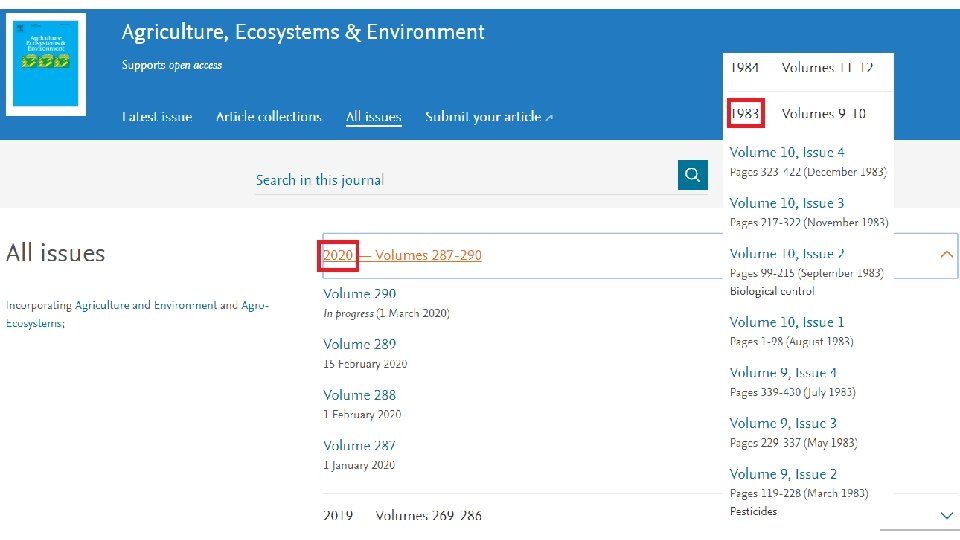This screenshot has height=540, width=960.
Task: Click the magnifier search button
Action: (692, 175)
